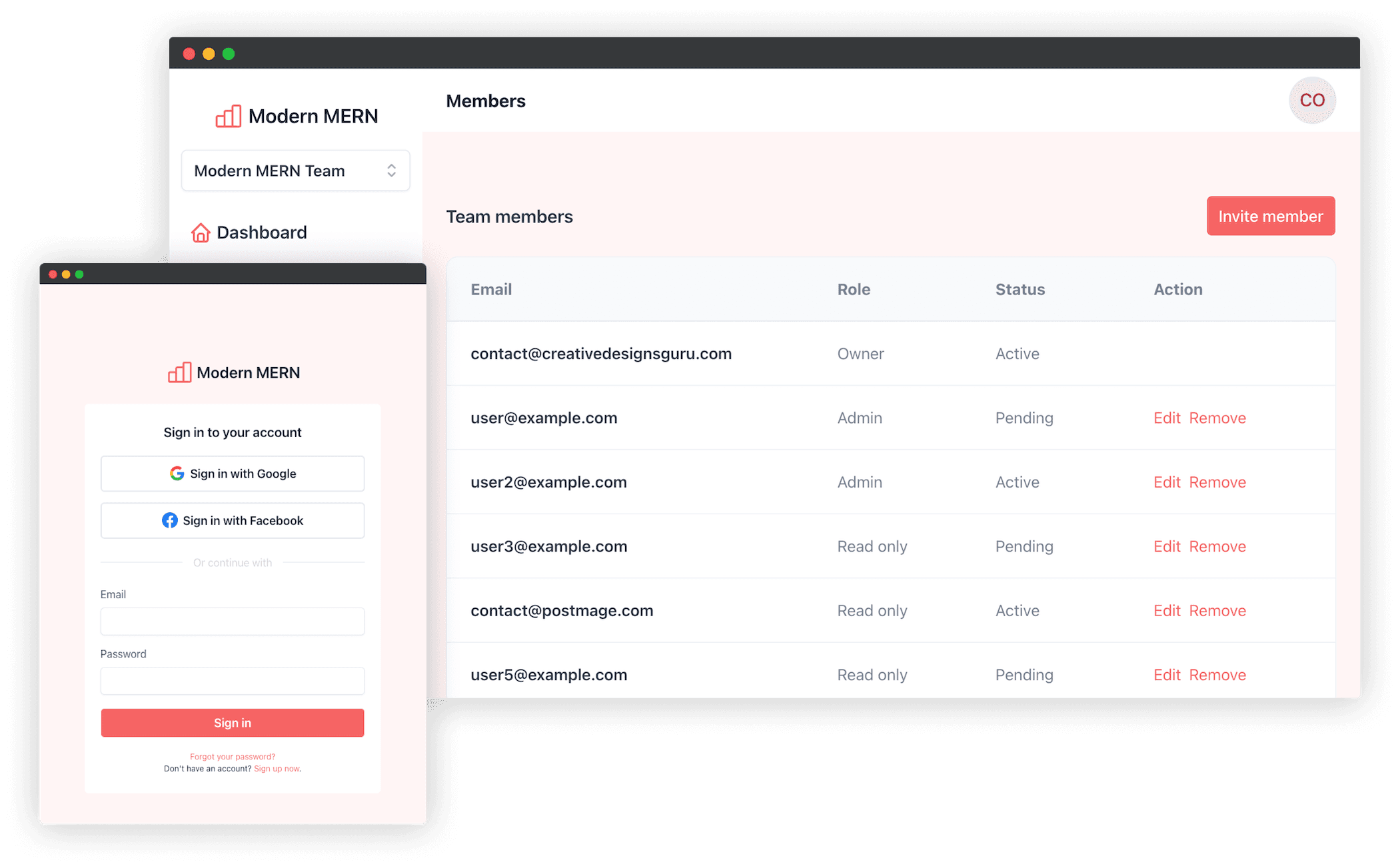Open the Sign up now link
This screenshot has width=1400, height=866.
click(x=276, y=769)
